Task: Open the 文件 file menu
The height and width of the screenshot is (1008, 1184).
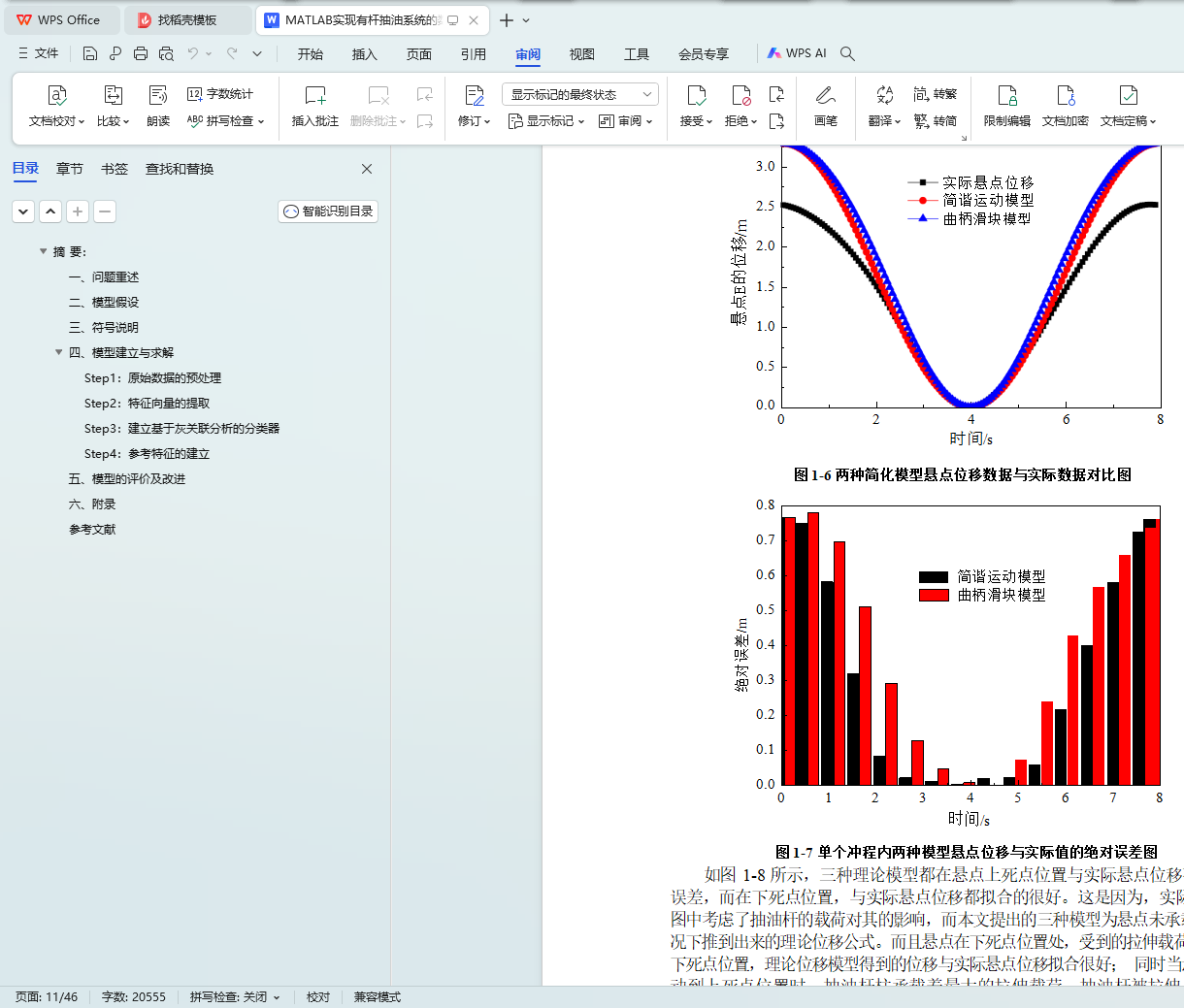Action: coord(39,53)
